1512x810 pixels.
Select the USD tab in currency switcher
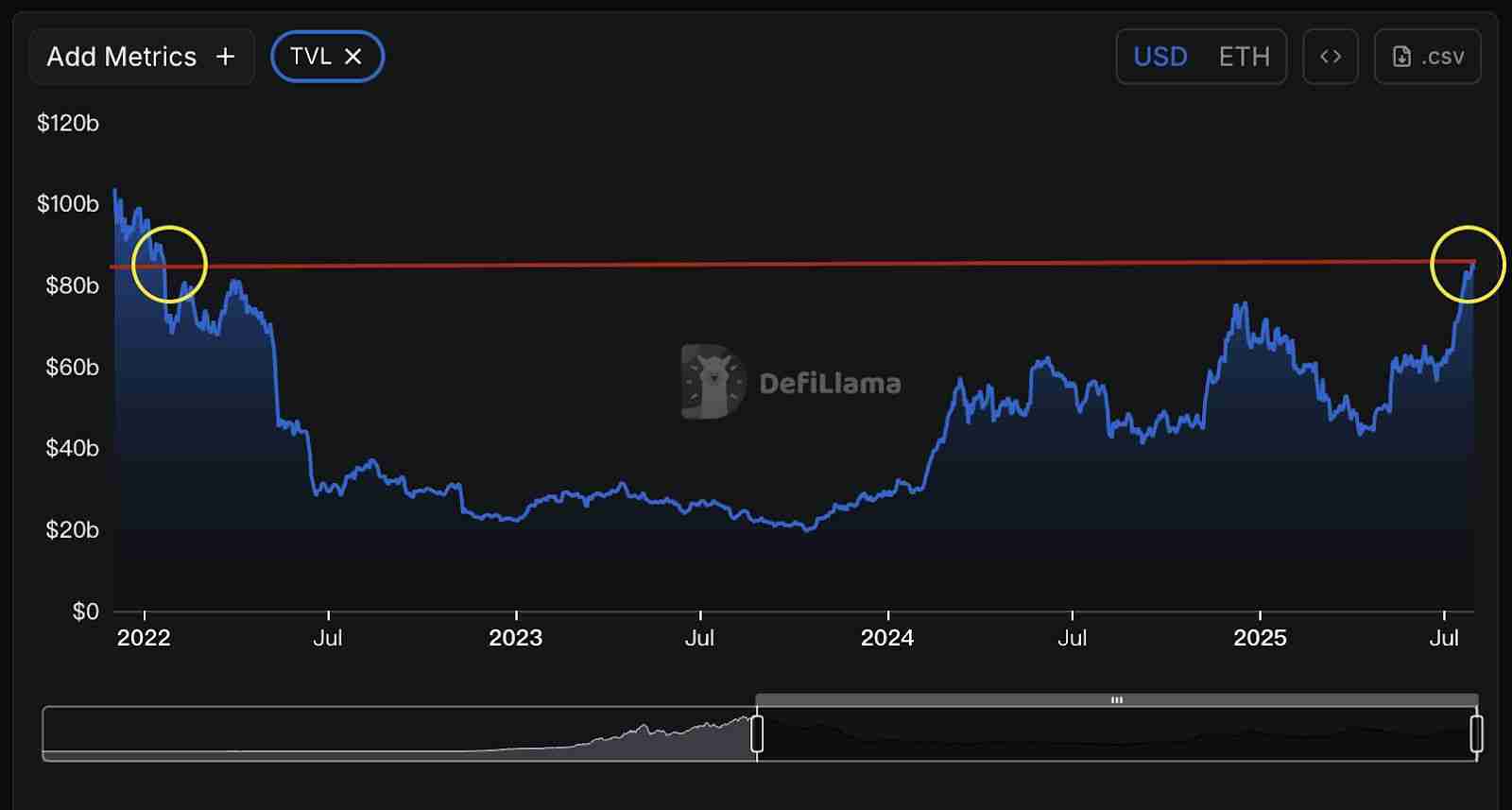1160,57
